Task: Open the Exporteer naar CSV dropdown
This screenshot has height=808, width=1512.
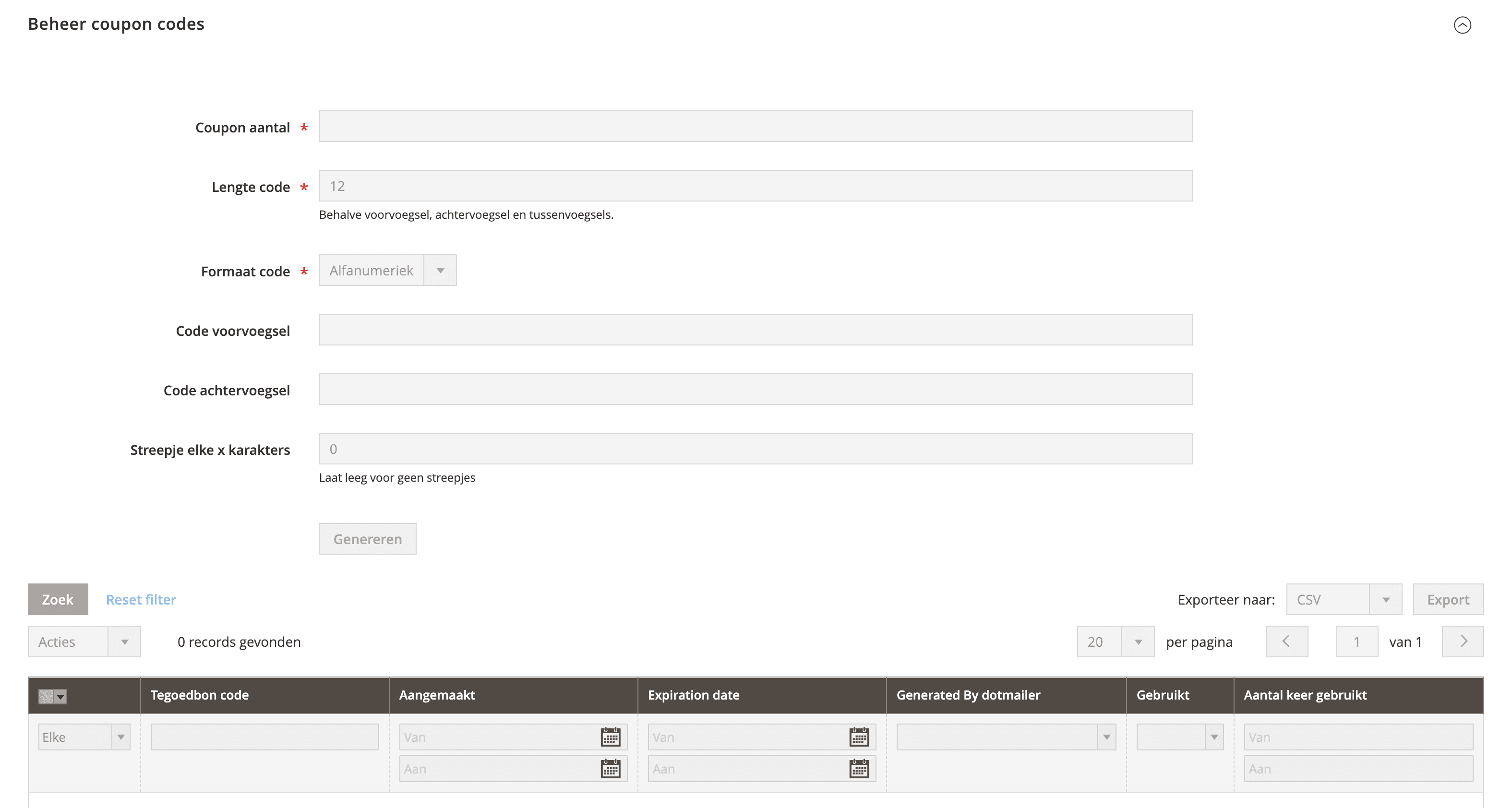Action: (x=1344, y=599)
